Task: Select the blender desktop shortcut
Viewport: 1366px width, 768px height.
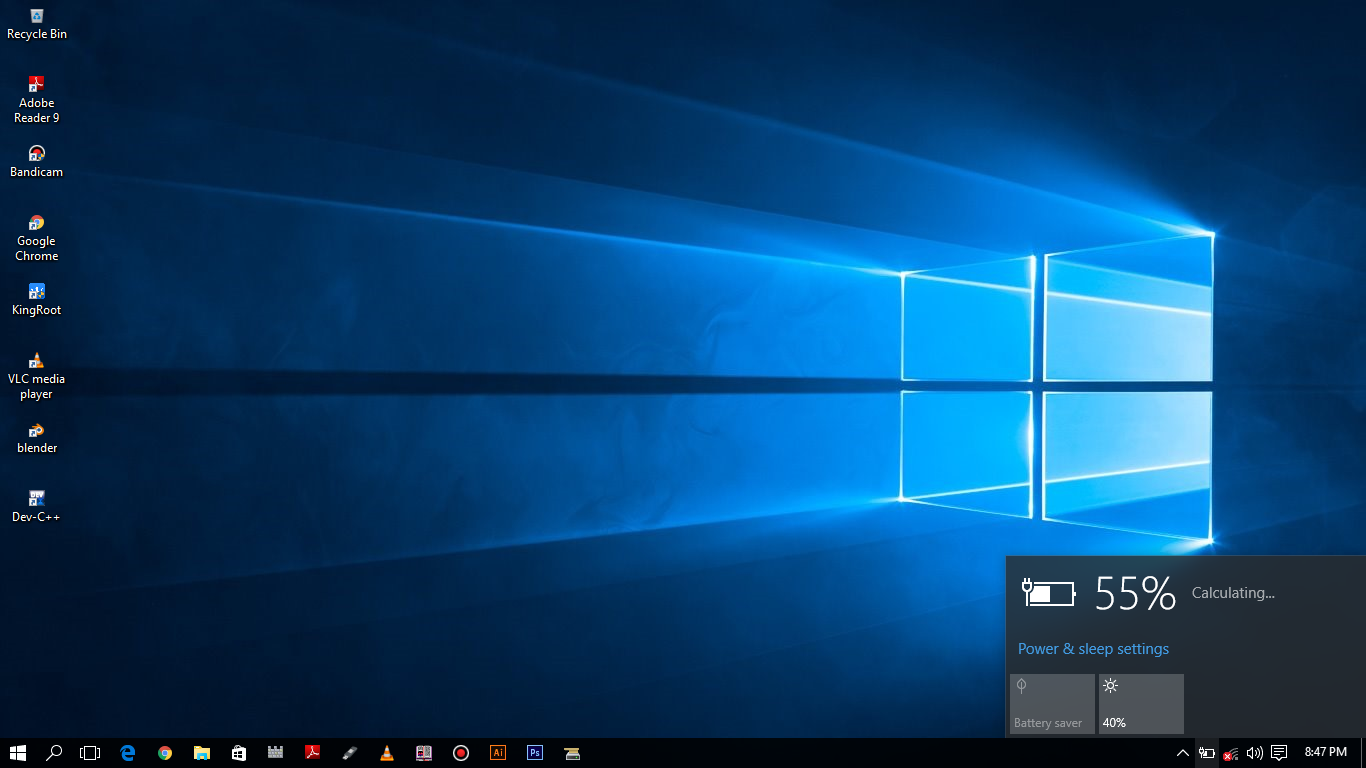Action: pos(37,438)
